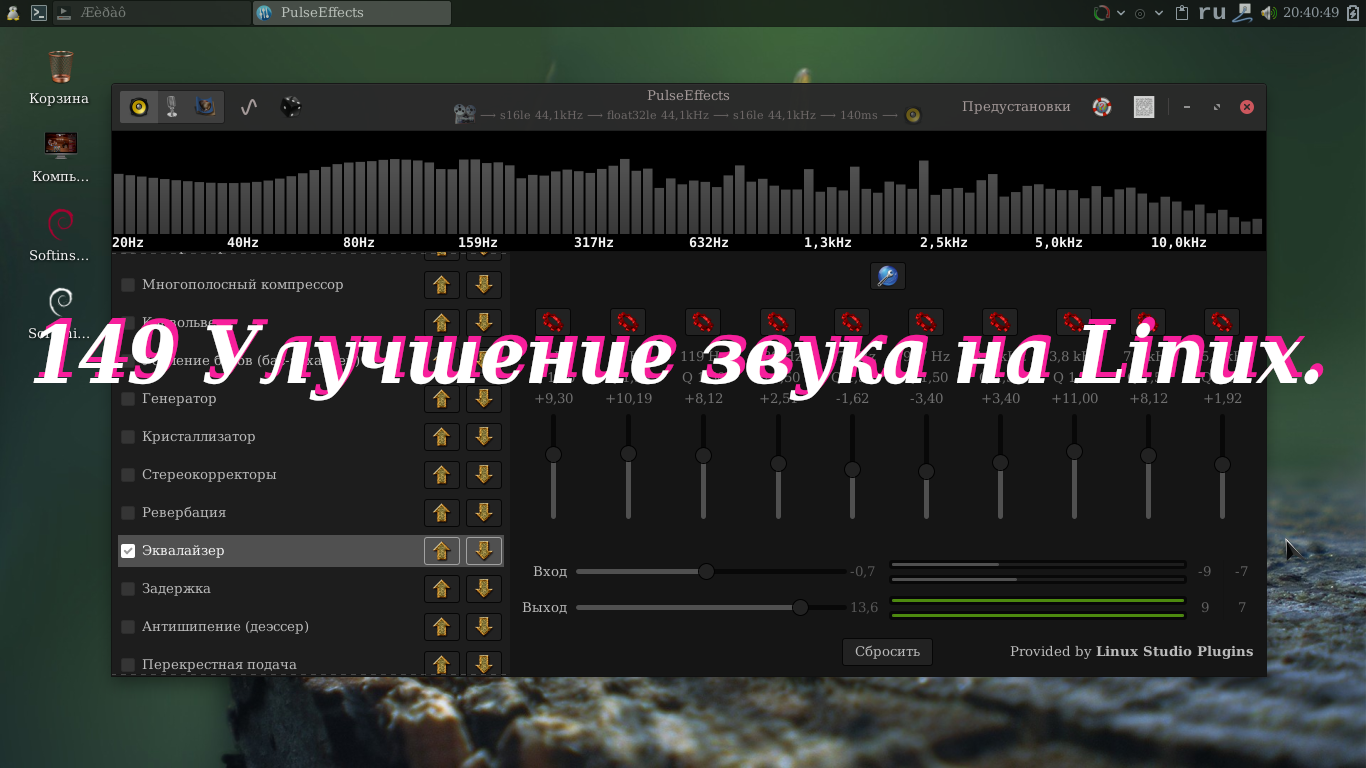The width and height of the screenshot is (1366, 768).
Task: Switch to PulseEffects taskbar window button
Action: 352,13
